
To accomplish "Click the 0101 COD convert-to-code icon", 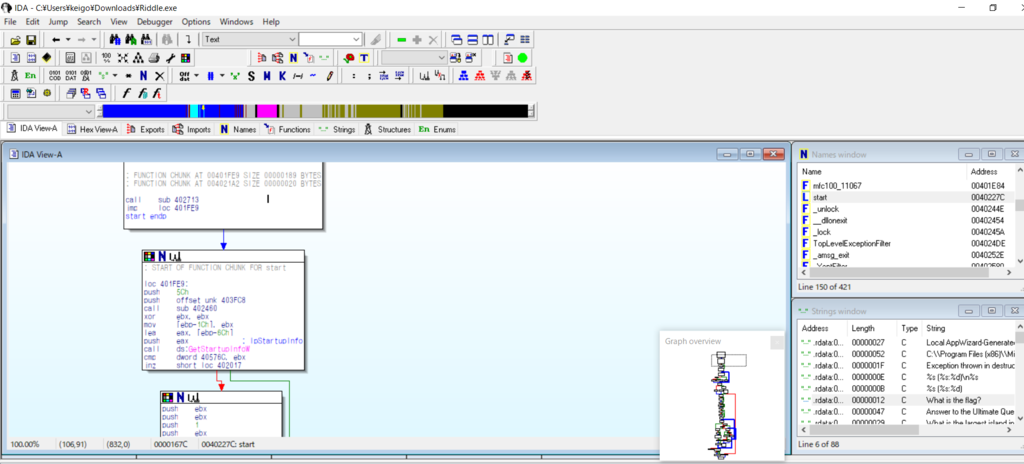I will 54,76.
